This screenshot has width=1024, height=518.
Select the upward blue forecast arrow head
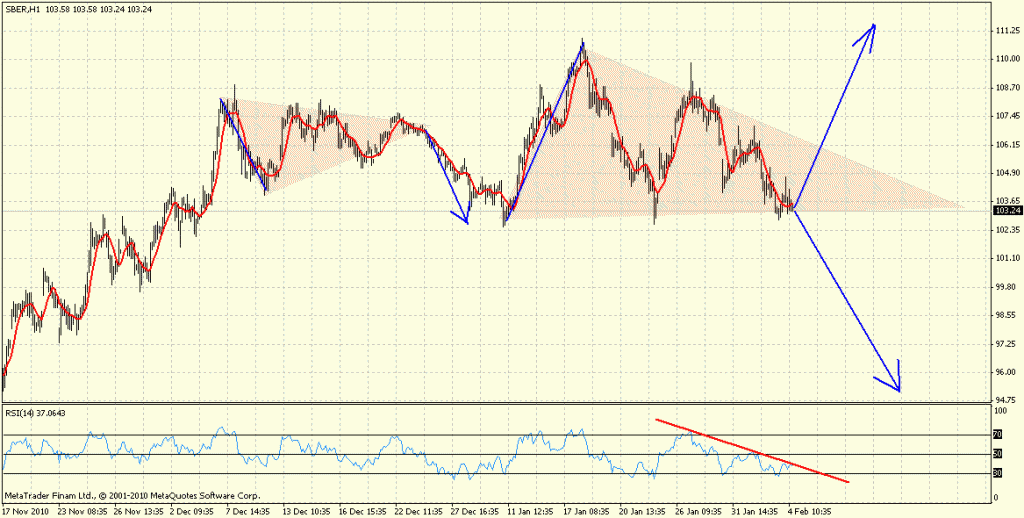(x=871, y=29)
